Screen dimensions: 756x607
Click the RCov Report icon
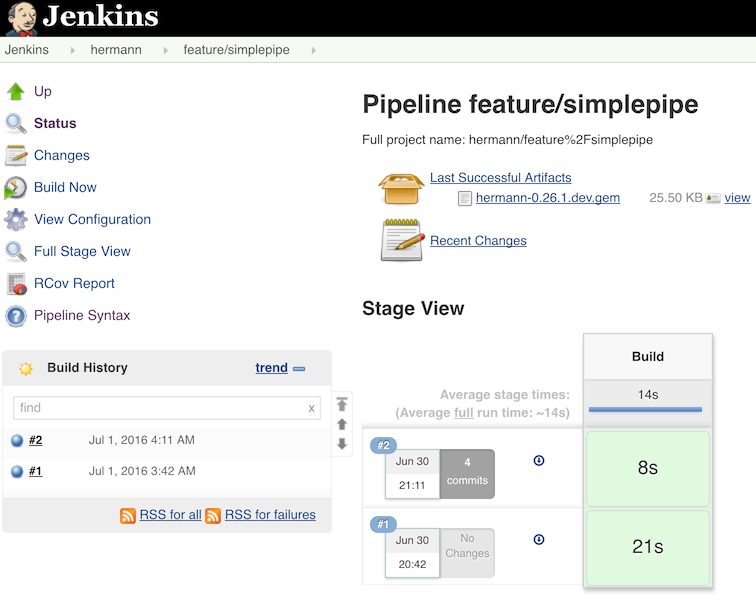click(16, 283)
